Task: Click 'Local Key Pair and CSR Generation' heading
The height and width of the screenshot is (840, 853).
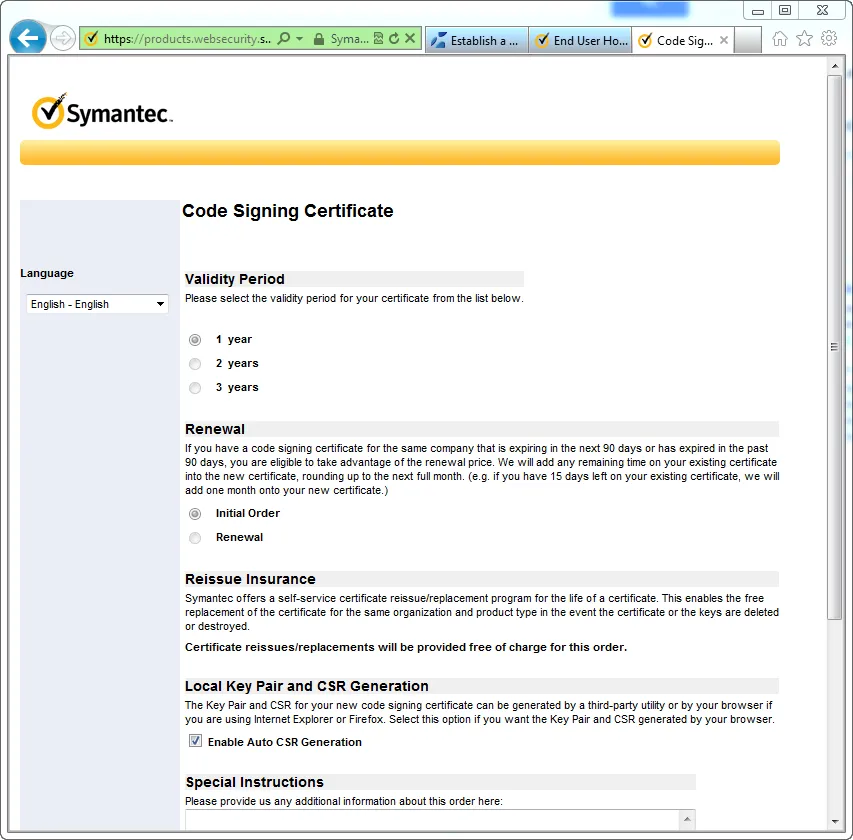Action: (307, 686)
